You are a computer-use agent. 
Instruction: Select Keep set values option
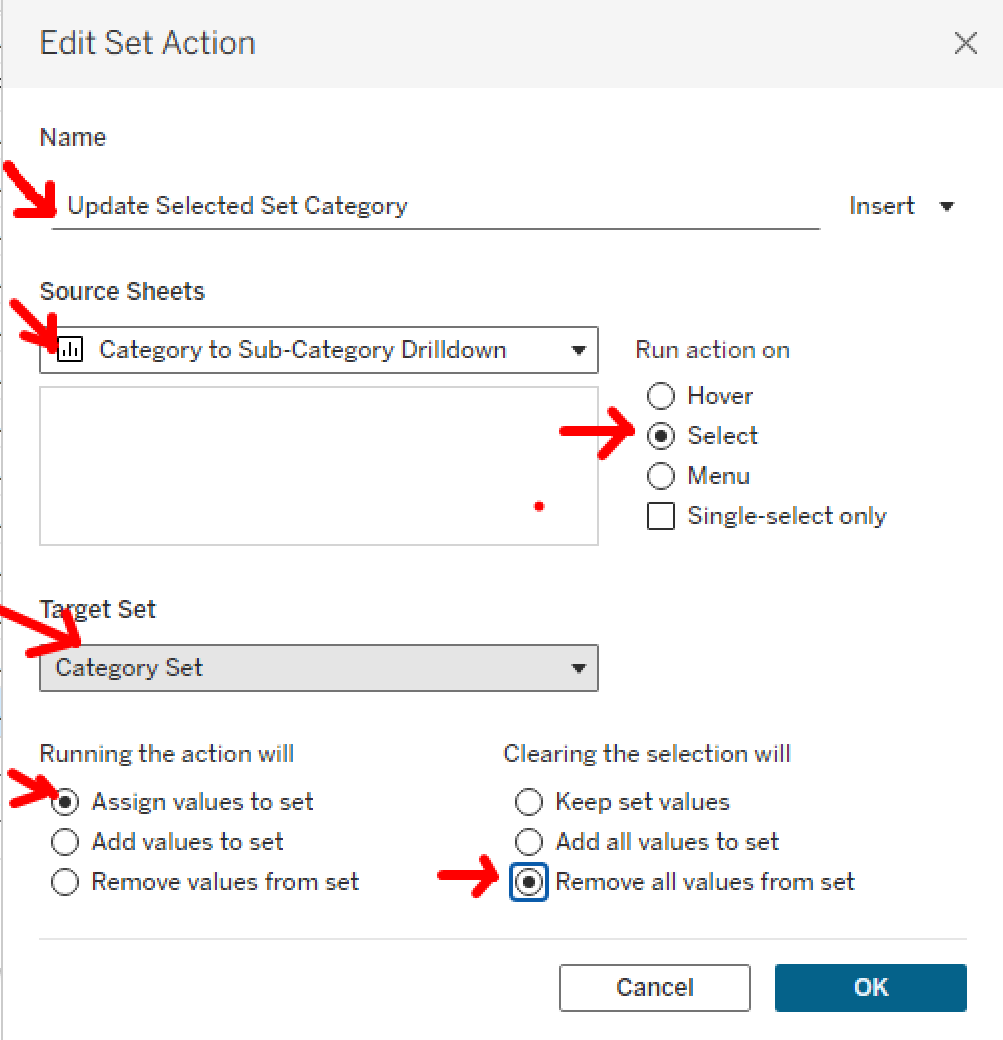[529, 802]
